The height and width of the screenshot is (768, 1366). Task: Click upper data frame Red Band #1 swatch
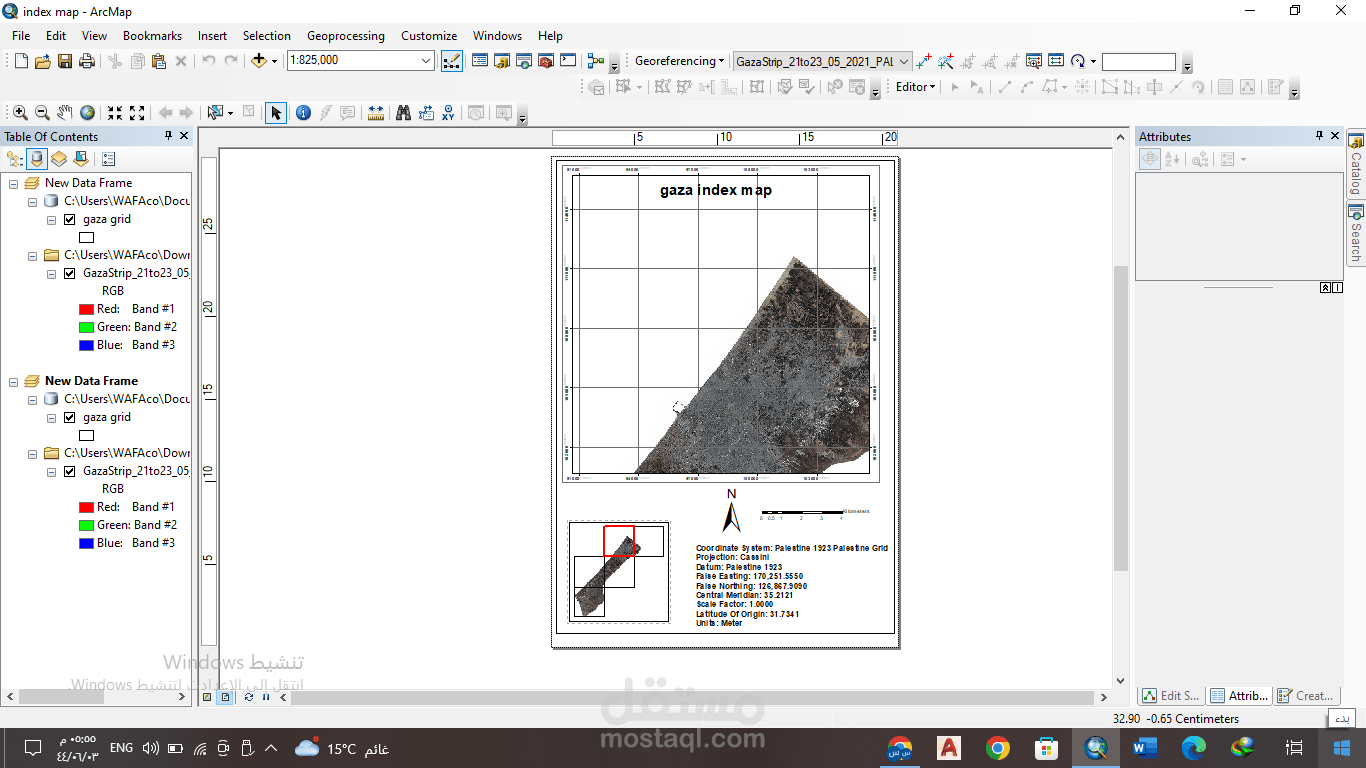tap(86, 309)
